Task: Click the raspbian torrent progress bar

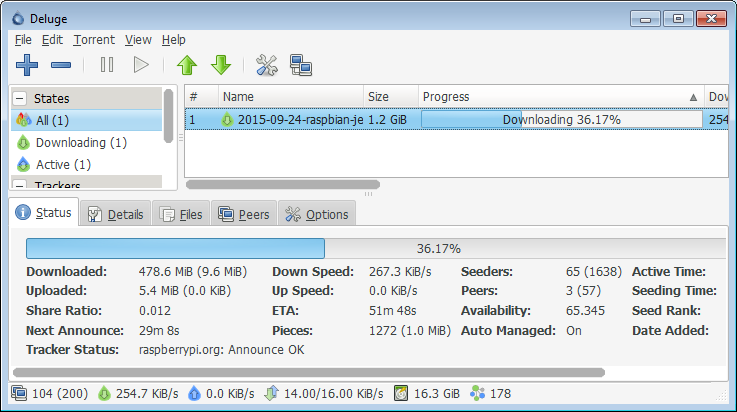Action: pos(561,120)
